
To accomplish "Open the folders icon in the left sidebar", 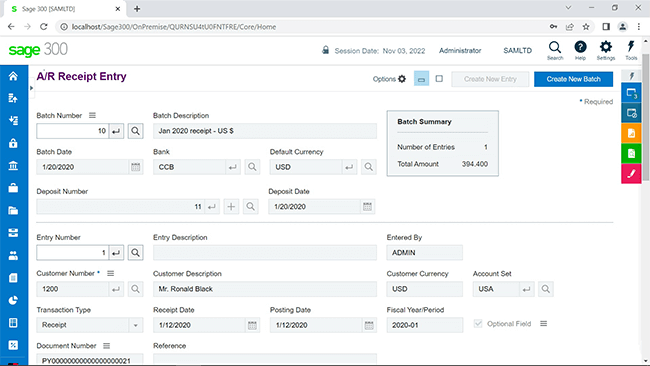I will tap(13, 211).
